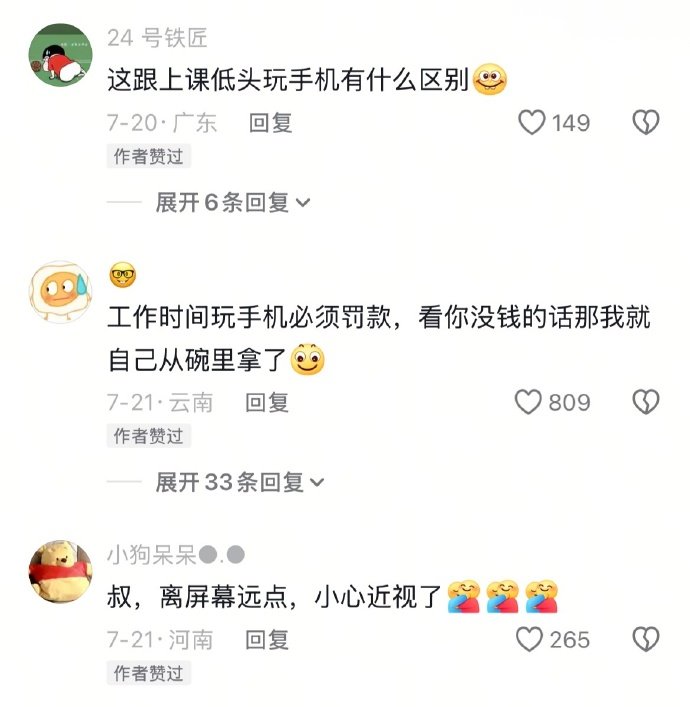The image size is (690, 707).
Task: Expand 展开6条回复 replies
Action: coord(233,202)
